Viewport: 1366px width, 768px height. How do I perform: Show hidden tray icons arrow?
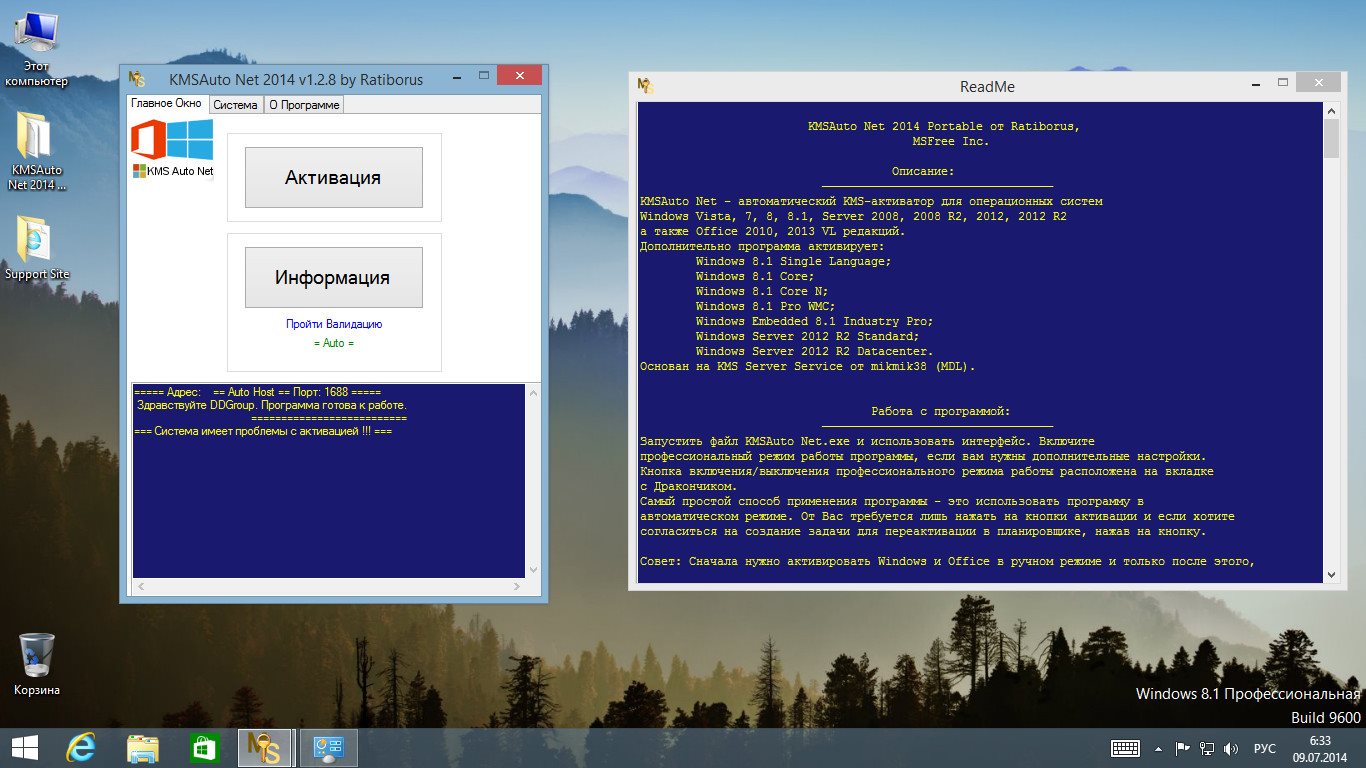click(1159, 748)
